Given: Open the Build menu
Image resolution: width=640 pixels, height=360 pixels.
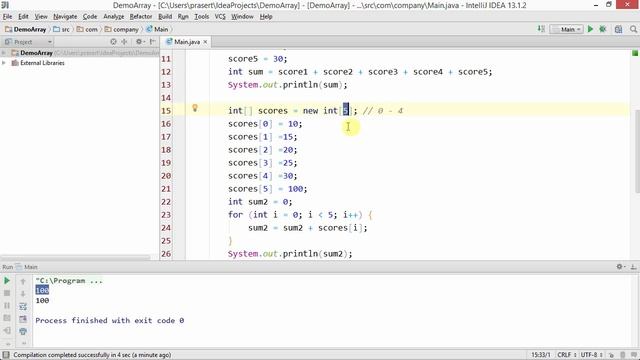Looking at the screenshot, I should [x=165, y=17].
